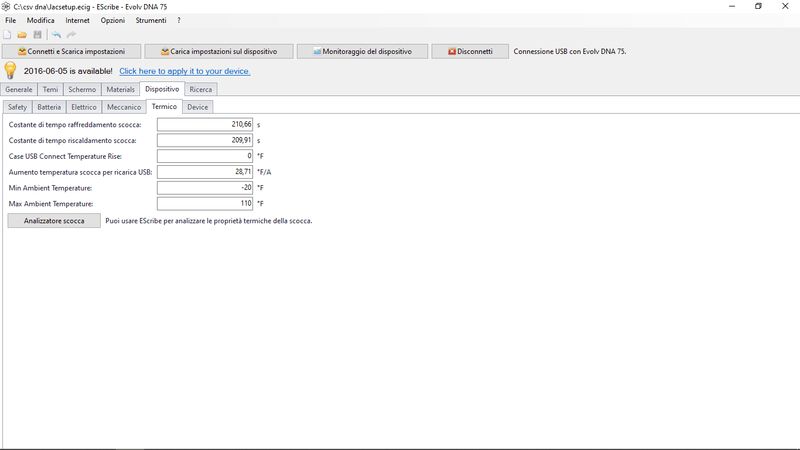Open Monitoraggio del dispositivo

pyautogui.click(x=362, y=52)
